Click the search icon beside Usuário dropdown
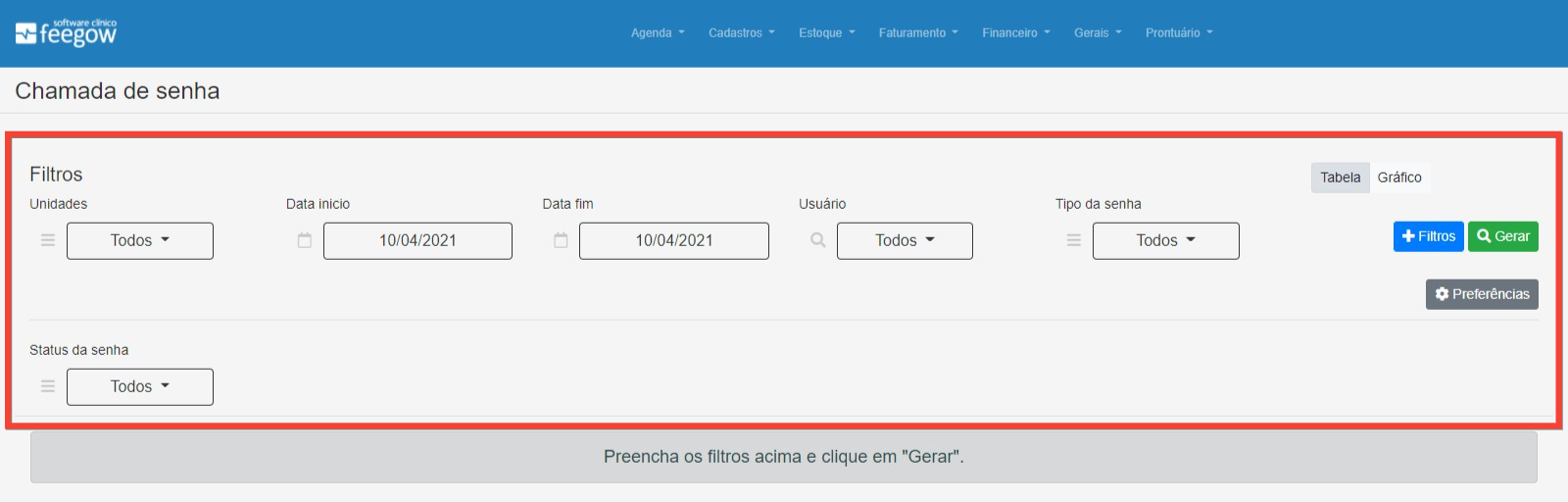This screenshot has width=1568, height=502. pyautogui.click(x=818, y=240)
